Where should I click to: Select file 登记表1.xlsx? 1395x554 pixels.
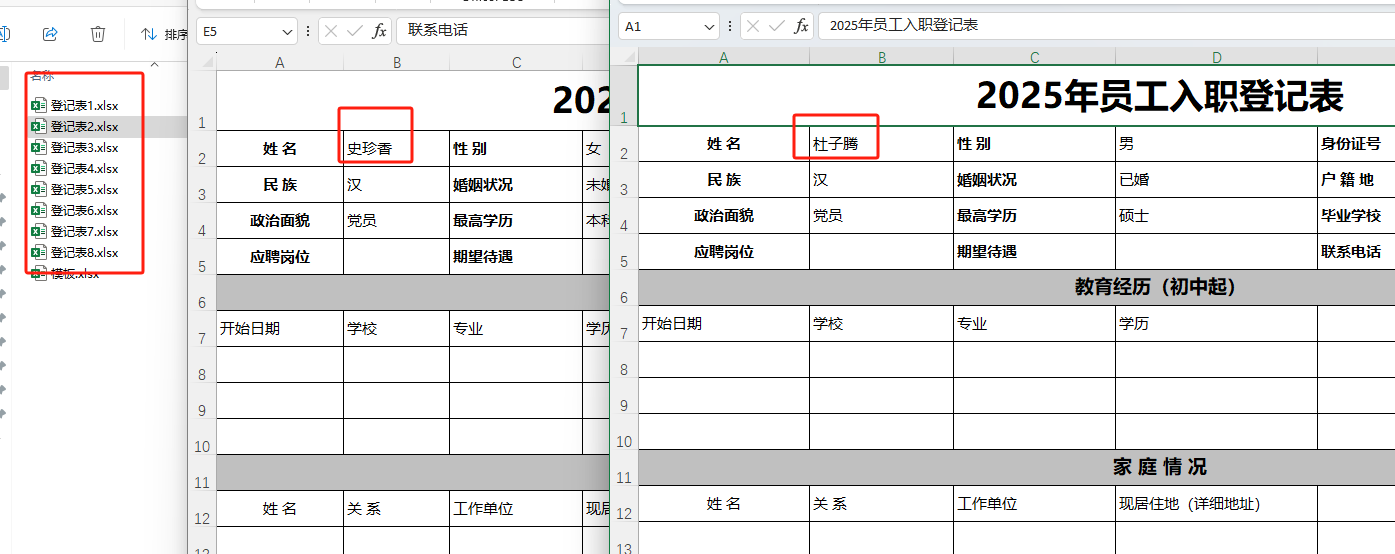(84, 105)
